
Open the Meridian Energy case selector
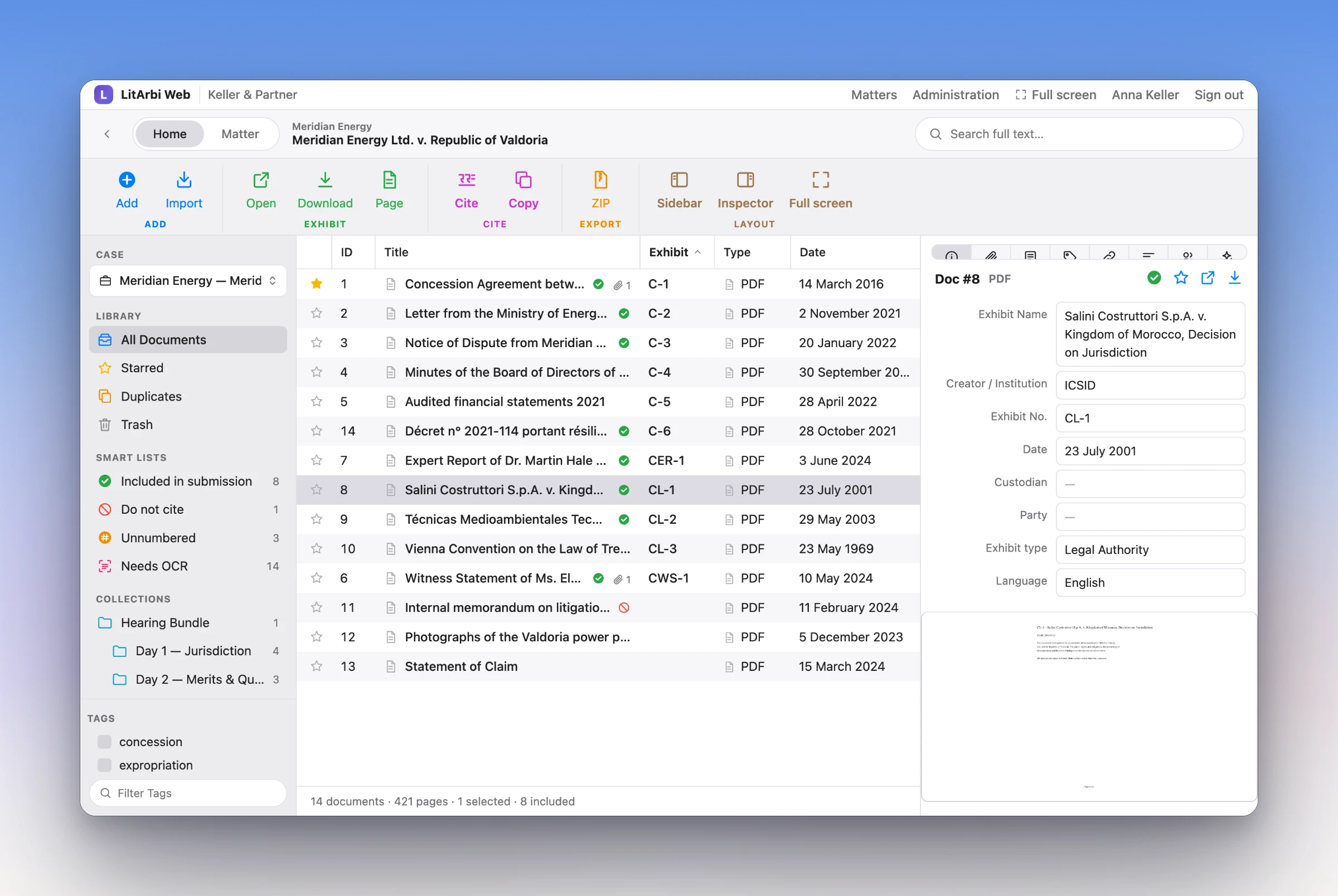click(x=188, y=281)
